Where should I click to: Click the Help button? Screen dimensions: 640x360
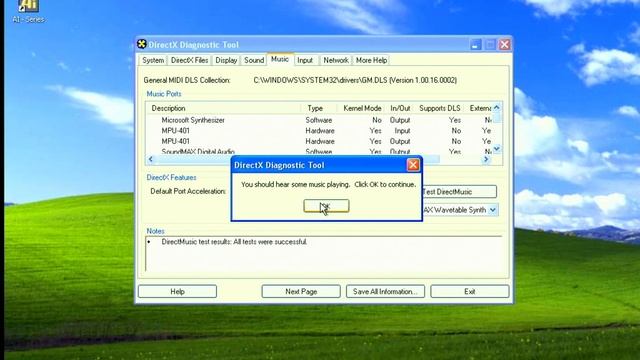tap(178, 291)
